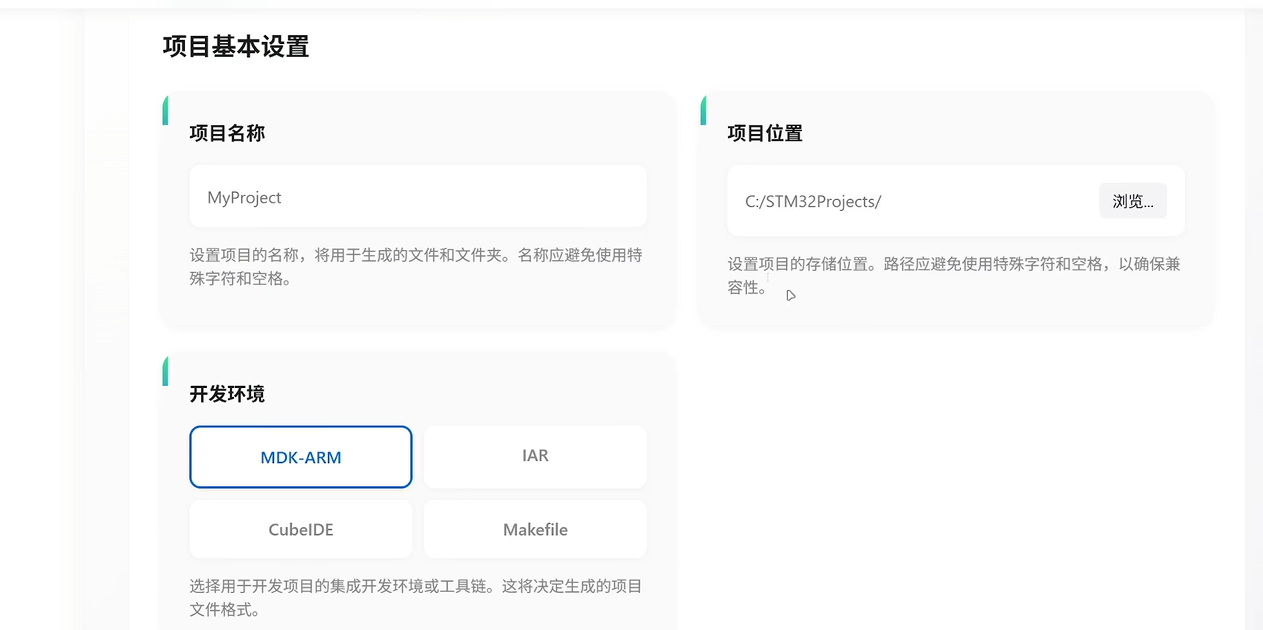Select CubeIDE as the development environment

tap(300, 529)
